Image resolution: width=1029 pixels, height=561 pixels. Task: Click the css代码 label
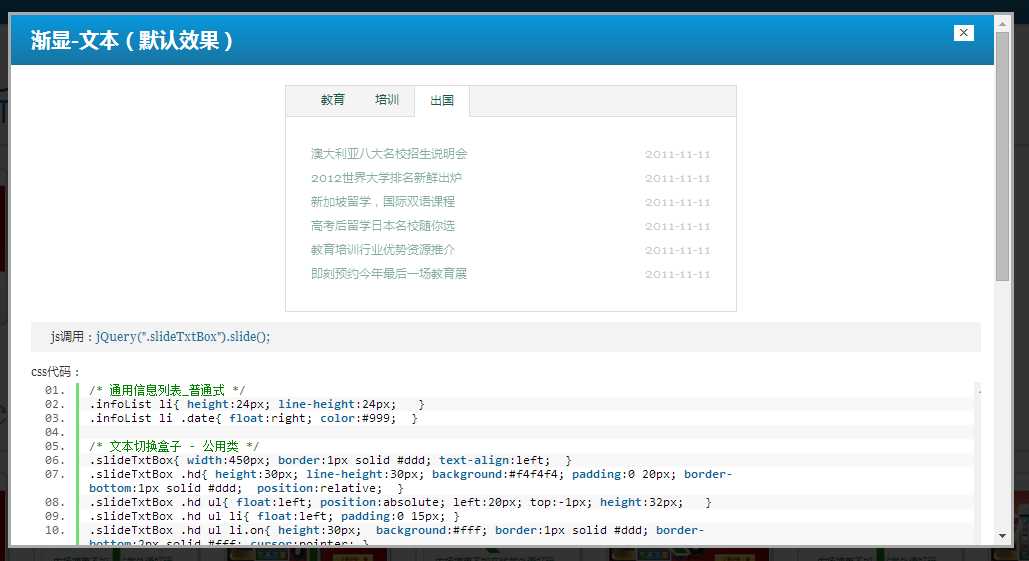pos(51,372)
